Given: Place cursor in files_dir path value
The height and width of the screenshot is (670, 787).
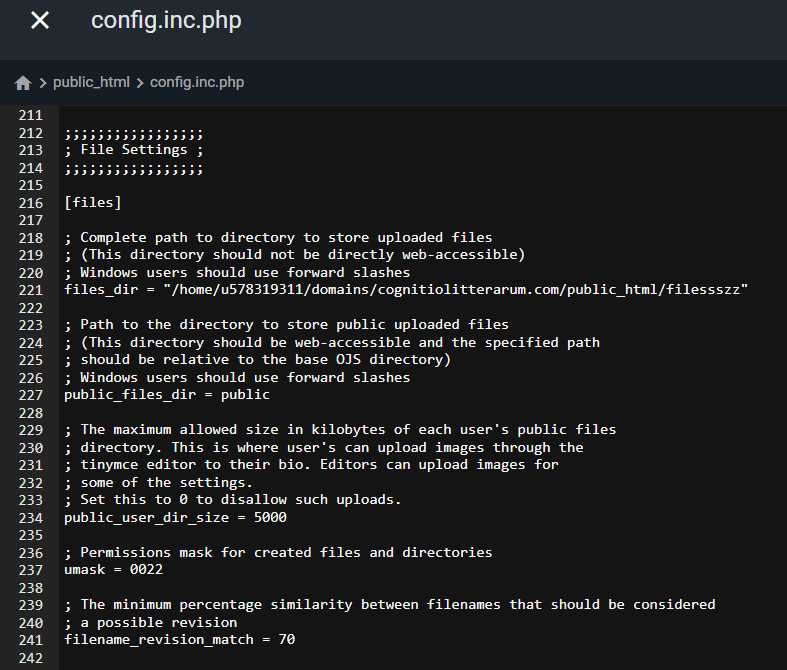Looking at the screenshot, I should (x=456, y=290).
